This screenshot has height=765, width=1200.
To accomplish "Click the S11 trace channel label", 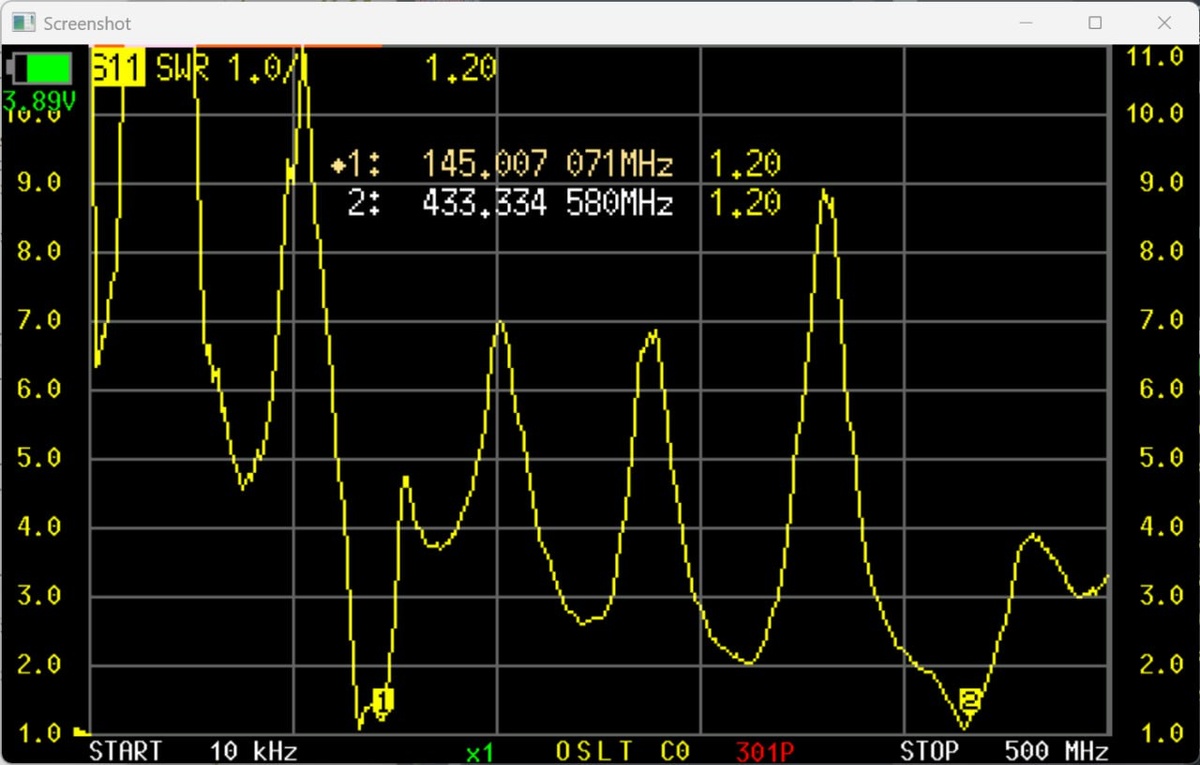I will [119, 68].
